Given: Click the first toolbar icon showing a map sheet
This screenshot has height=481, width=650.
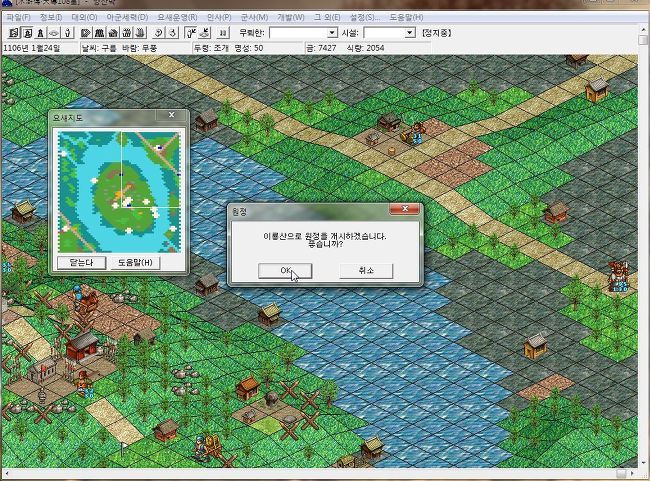Looking at the screenshot, I should tap(14, 32).
